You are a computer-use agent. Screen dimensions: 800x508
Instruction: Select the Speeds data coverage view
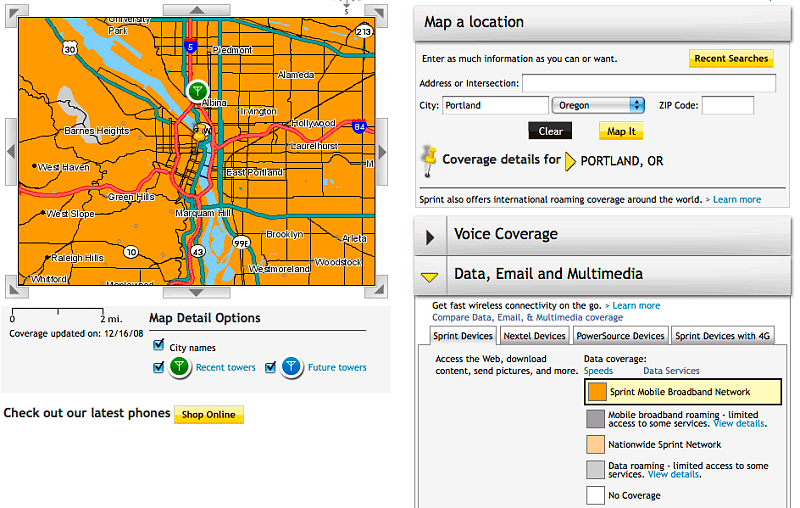598,371
